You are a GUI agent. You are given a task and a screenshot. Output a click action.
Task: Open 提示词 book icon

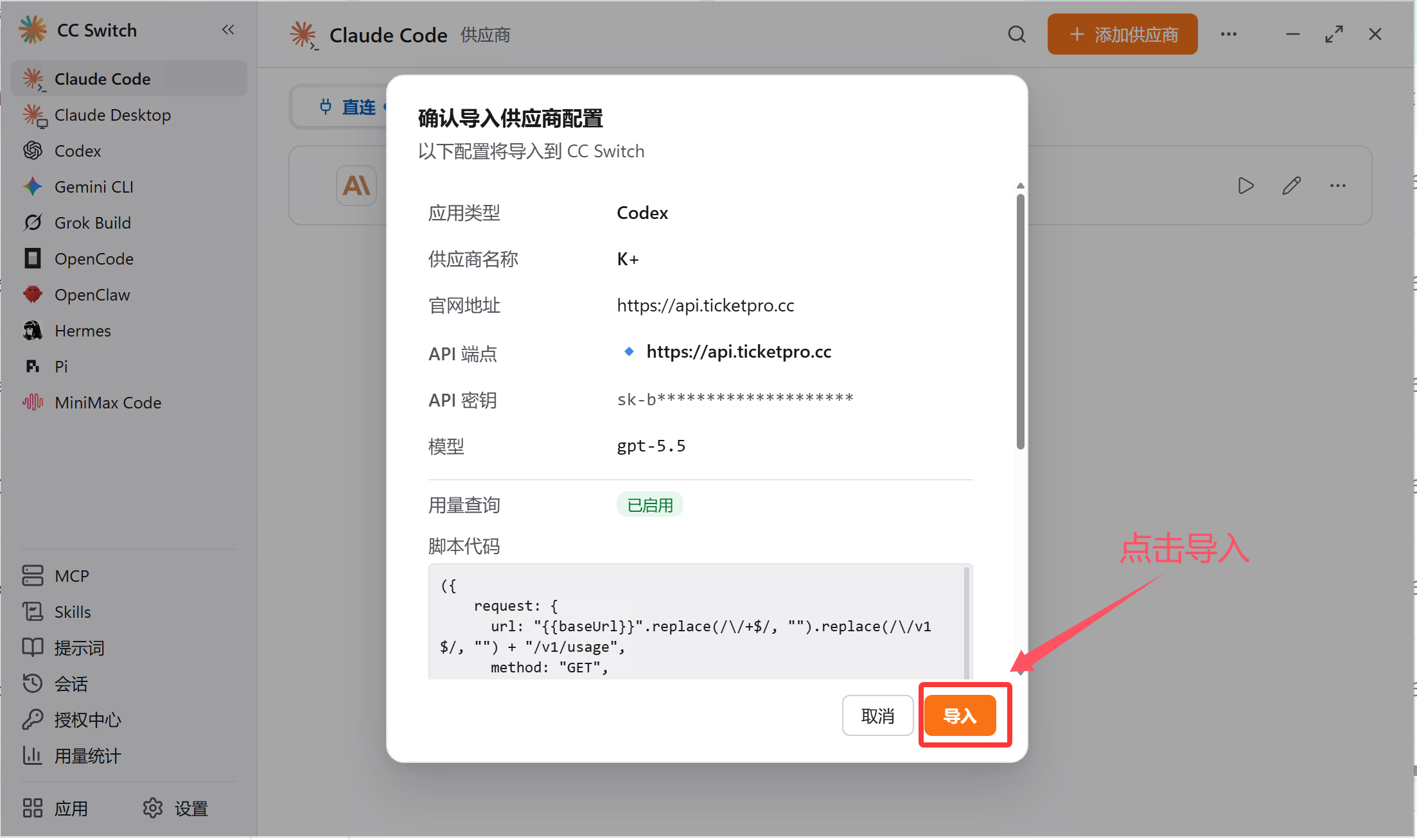(33, 648)
